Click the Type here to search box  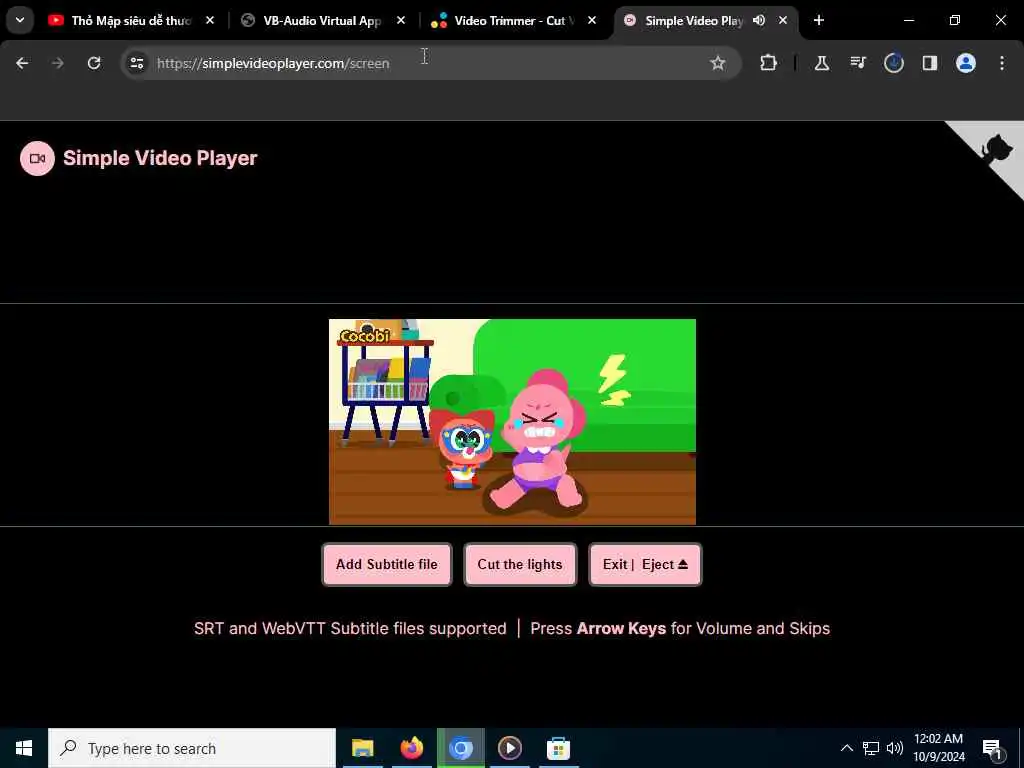(192, 748)
